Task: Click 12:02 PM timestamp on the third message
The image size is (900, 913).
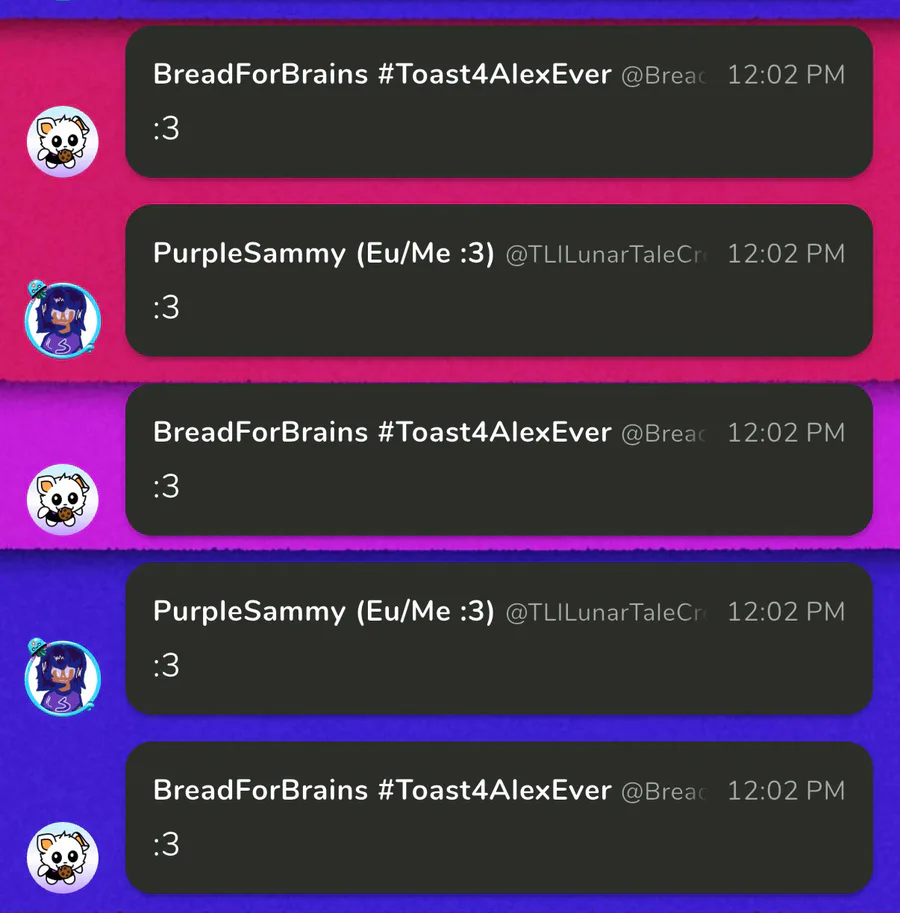Action: tap(786, 433)
